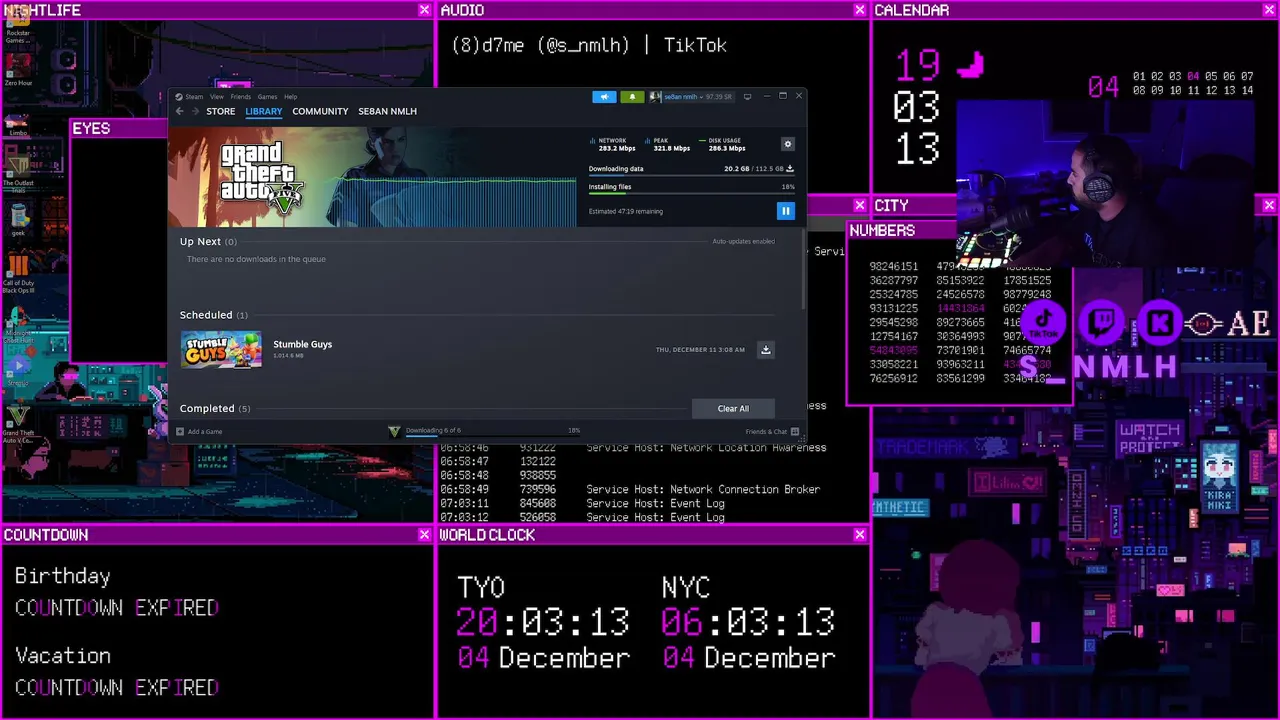Image resolution: width=1280 pixels, height=720 pixels.
Task: Click Downloading 6 of 6 status
Action: (433, 431)
